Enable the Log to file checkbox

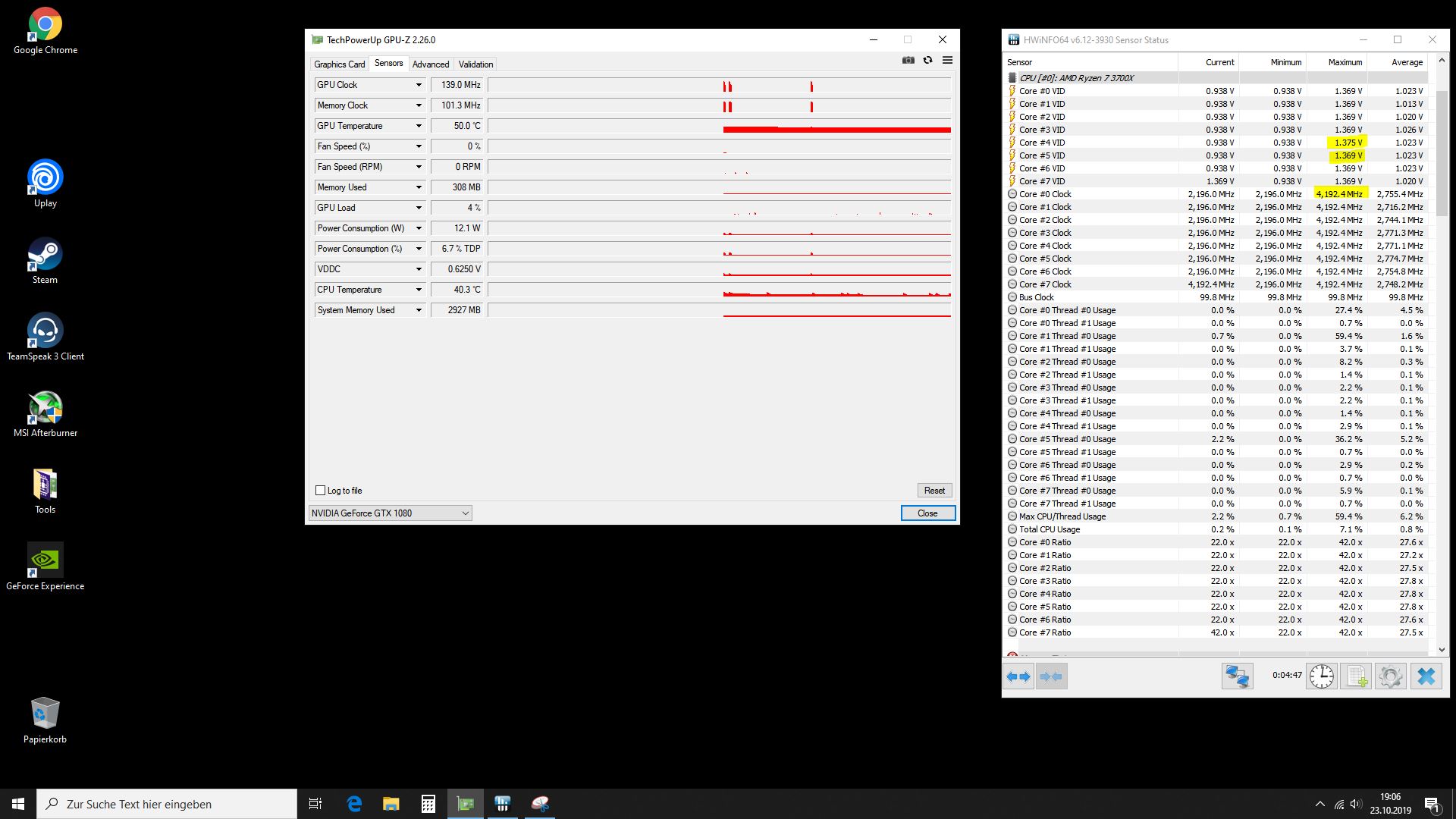pyautogui.click(x=320, y=491)
